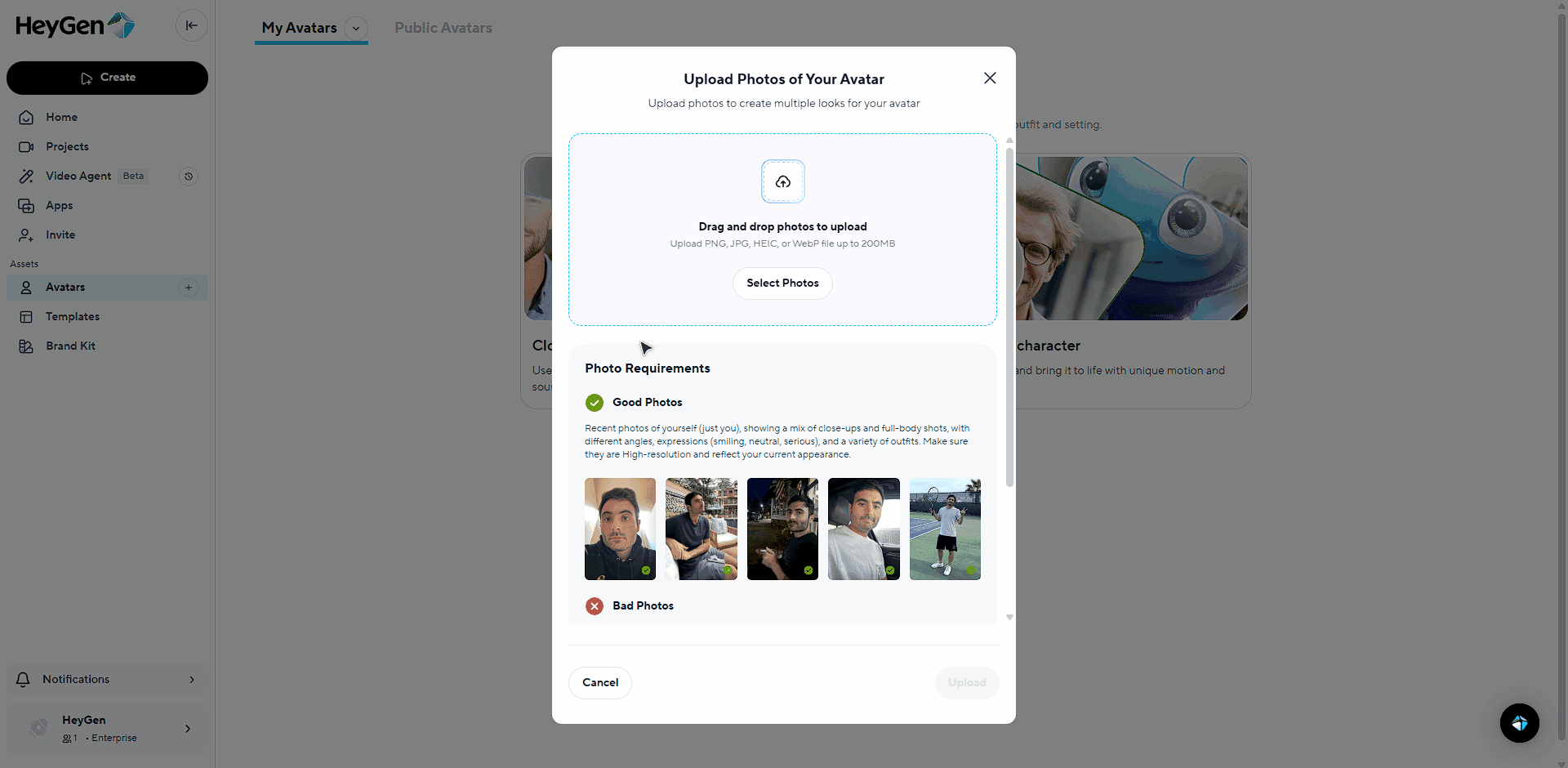This screenshot has width=1568, height=768.
Task: Click the HeyGen logo
Action: pos(75,26)
